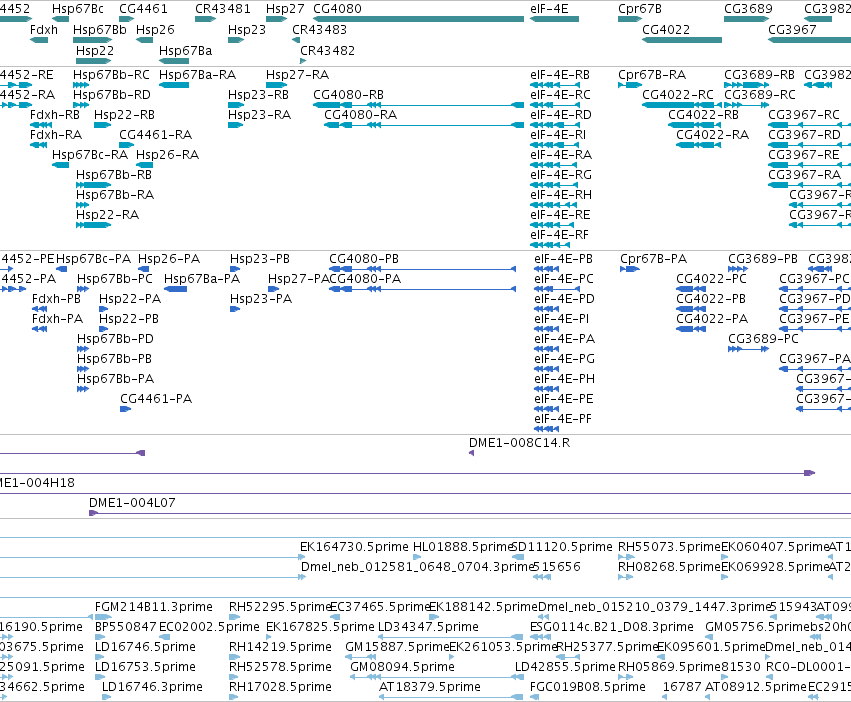Screen dimensions: 851x702
Task: Open the CG4080-RB transcript label
Action: tap(348, 94)
